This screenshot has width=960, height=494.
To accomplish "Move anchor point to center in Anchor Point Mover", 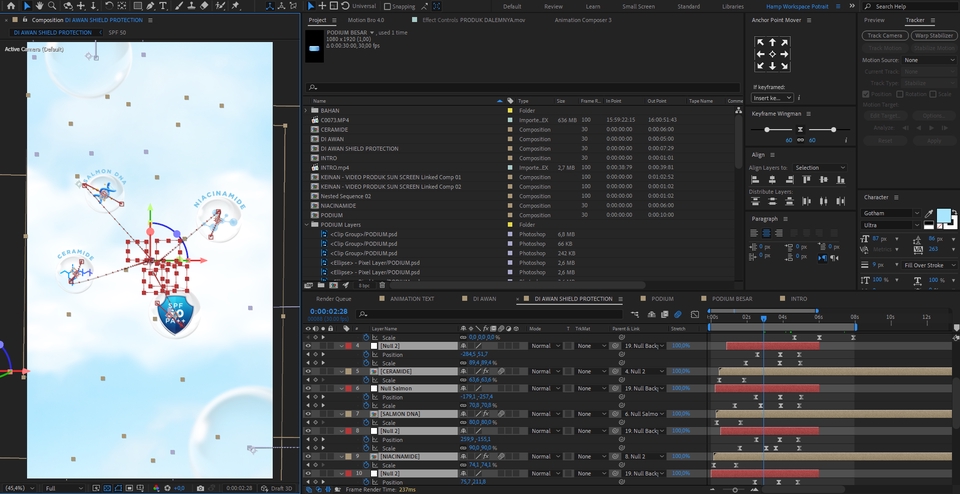I will pyautogui.click(x=772, y=54).
